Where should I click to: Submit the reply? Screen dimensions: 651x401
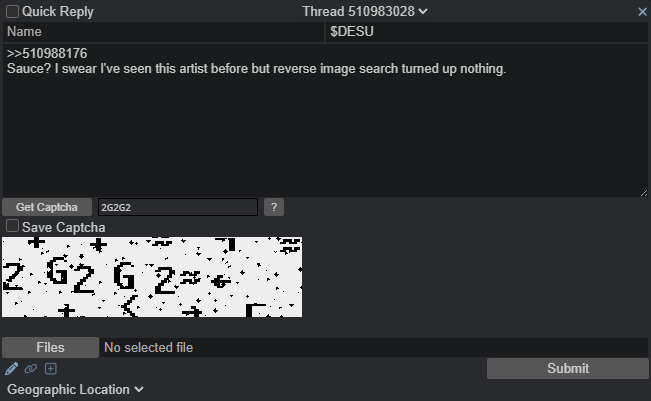tap(568, 368)
